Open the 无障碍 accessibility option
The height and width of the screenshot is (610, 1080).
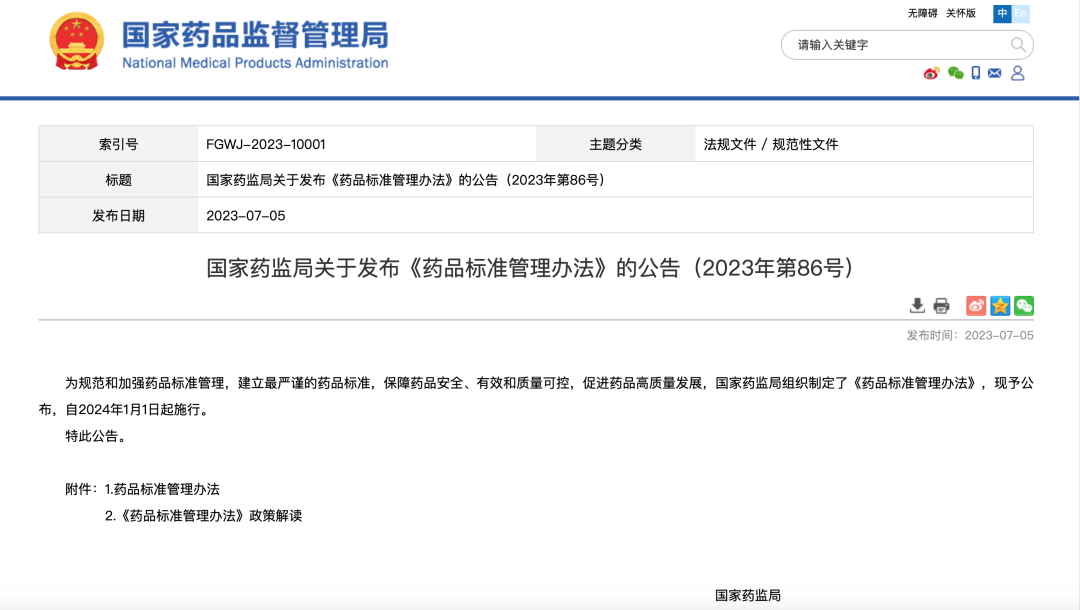pos(923,14)
